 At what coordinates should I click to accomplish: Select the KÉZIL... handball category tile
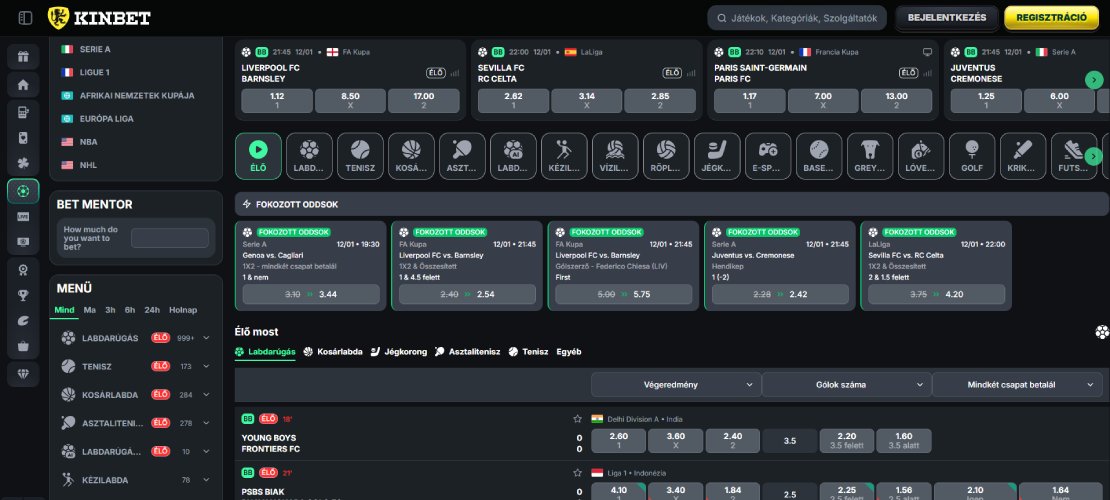point(564,156)
